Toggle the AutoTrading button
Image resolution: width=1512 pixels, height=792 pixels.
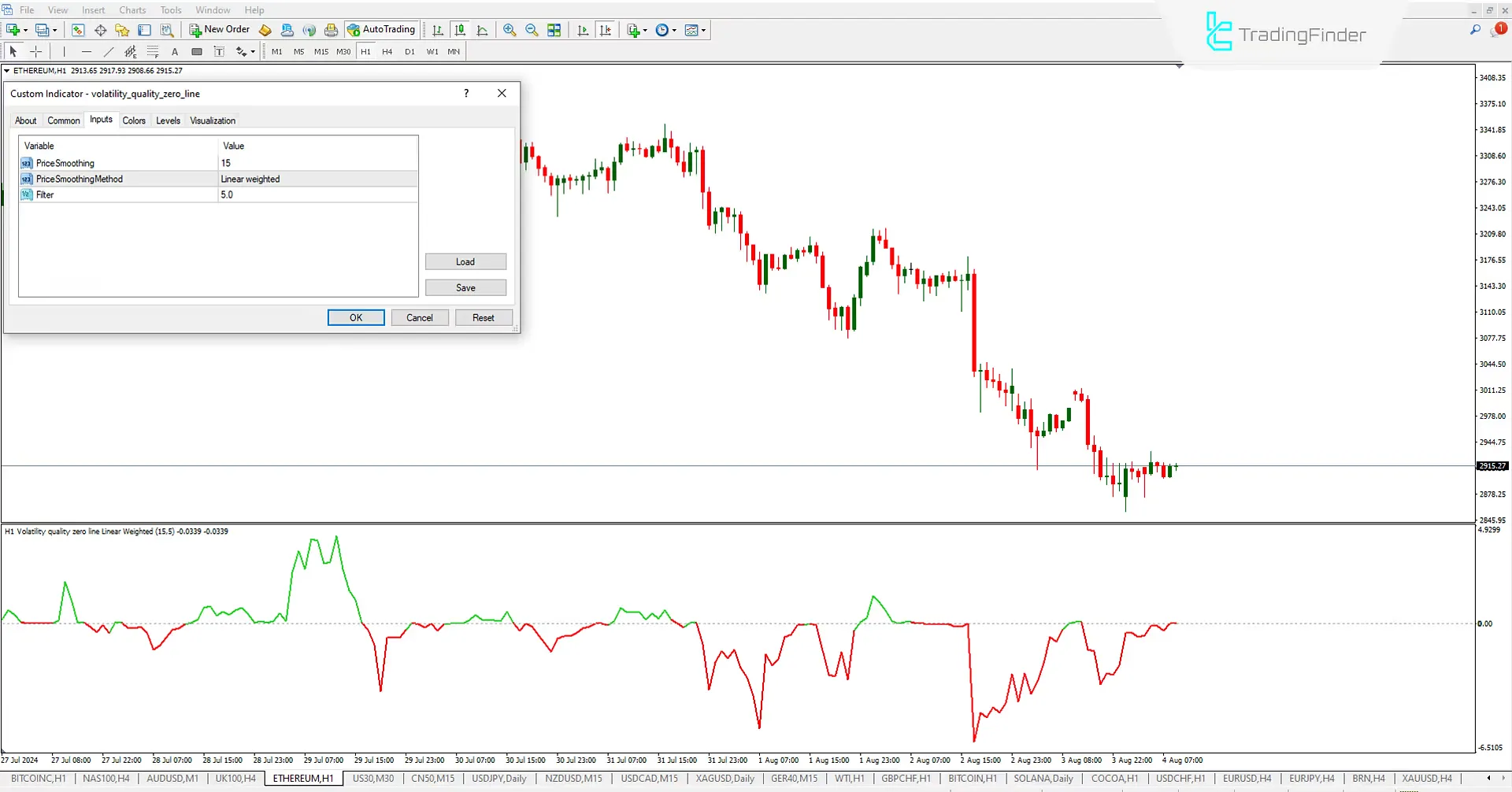coord(381,30)
